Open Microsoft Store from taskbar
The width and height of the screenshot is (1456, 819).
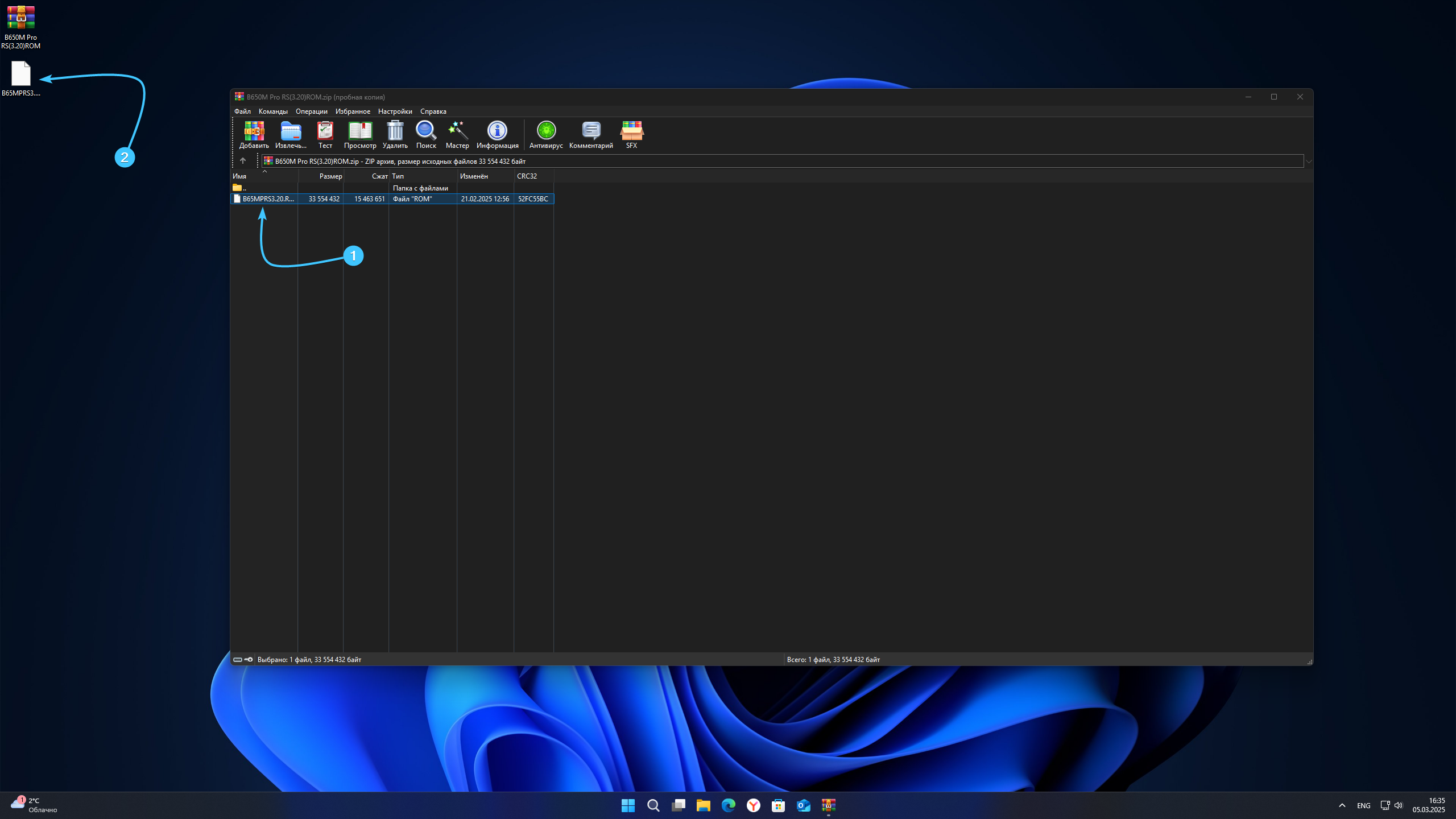778,805
